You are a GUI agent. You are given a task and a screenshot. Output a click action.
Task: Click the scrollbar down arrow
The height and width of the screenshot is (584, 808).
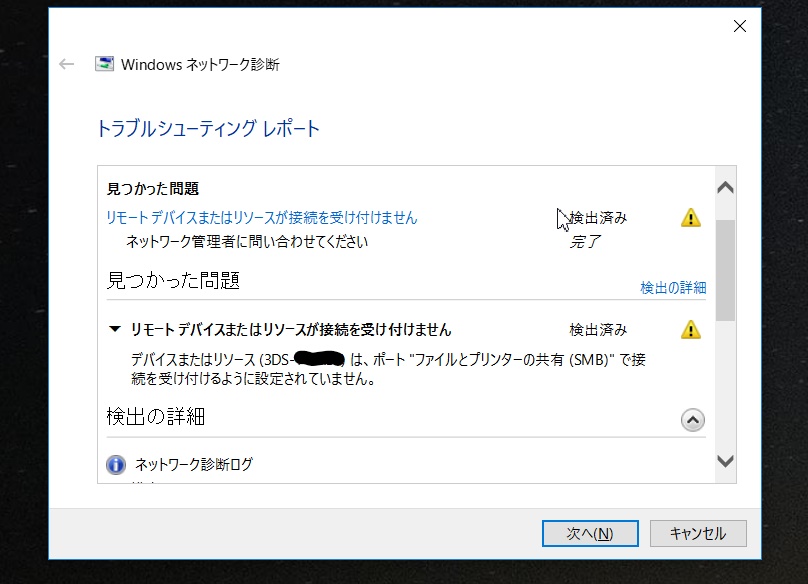click(726, 461)
